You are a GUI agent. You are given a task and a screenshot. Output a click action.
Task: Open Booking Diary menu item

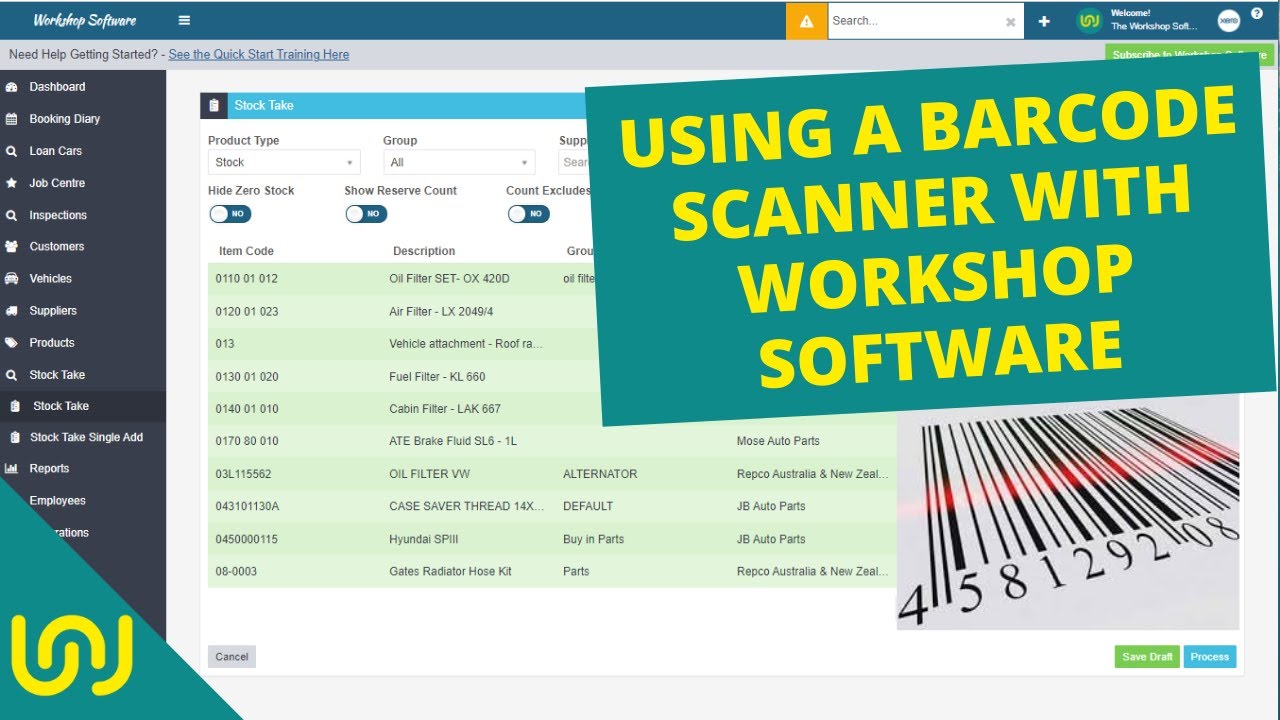click(64, 119)
